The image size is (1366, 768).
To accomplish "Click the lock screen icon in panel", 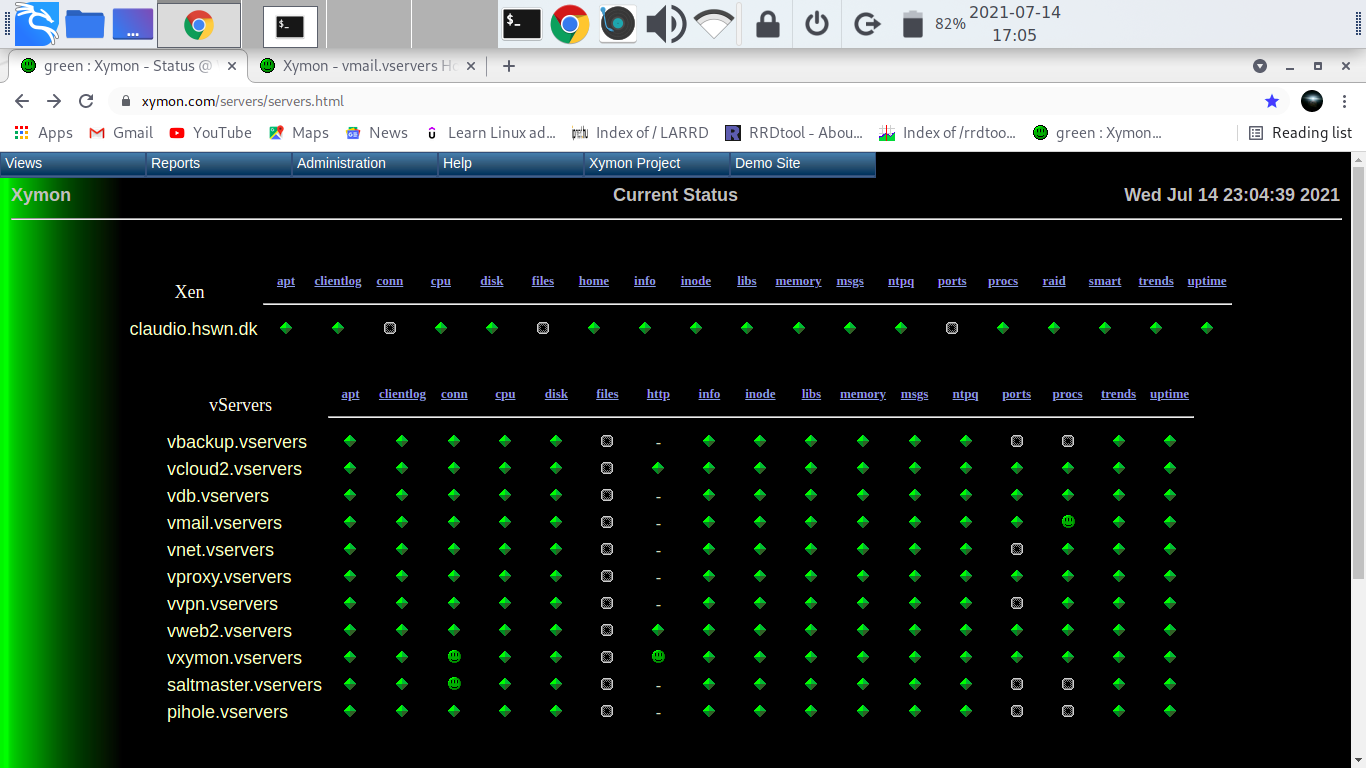I will 767,24.
